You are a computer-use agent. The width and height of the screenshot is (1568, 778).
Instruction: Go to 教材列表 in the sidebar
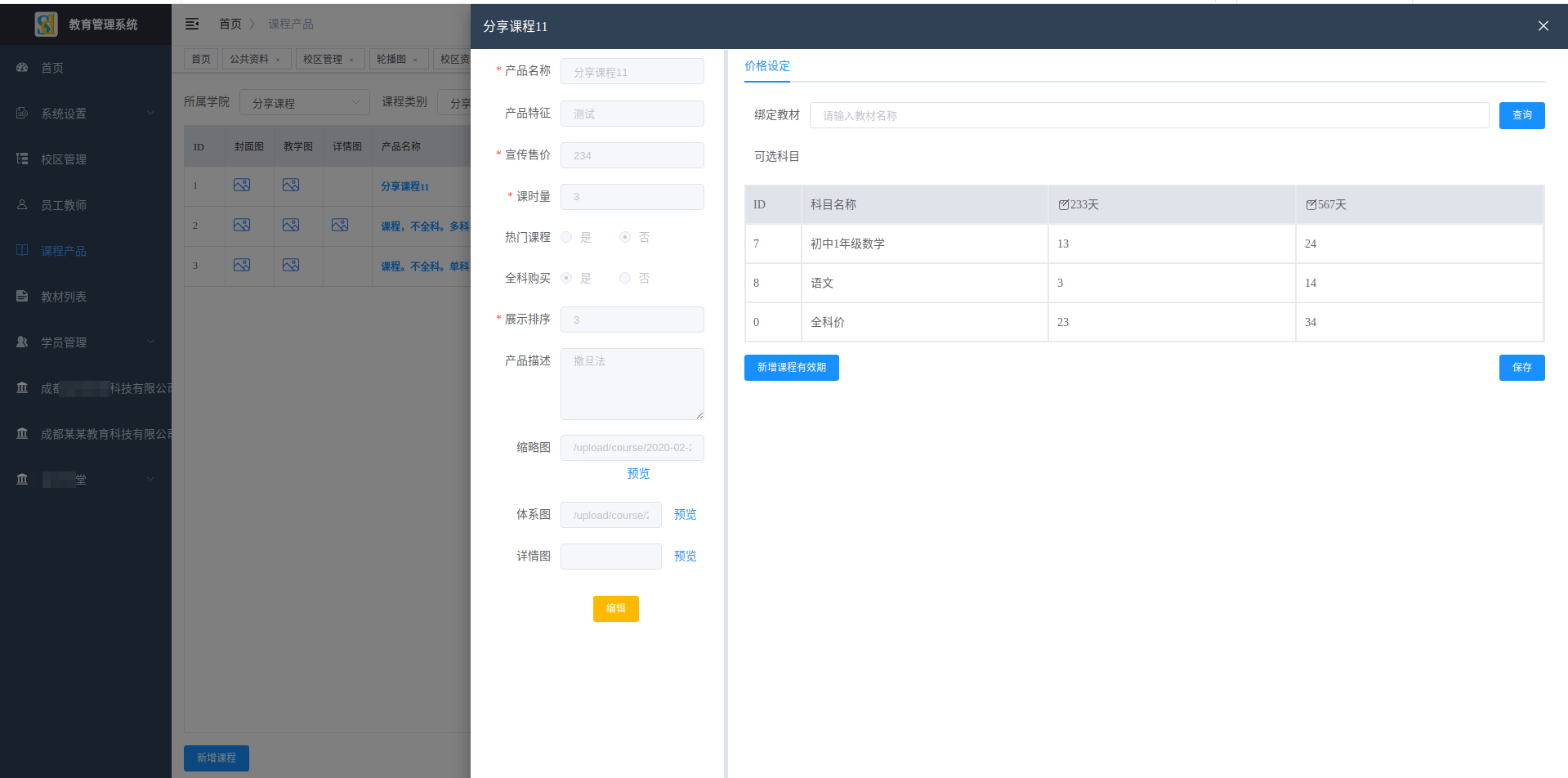click(64, 297)
